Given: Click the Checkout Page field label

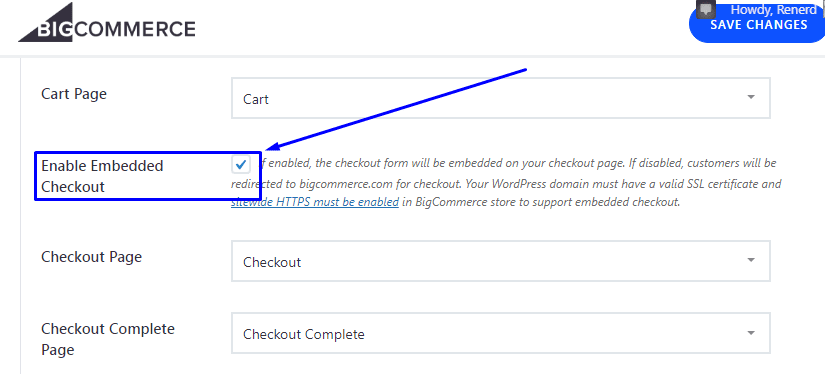Looking at the screenshot, I should (92, 257).
